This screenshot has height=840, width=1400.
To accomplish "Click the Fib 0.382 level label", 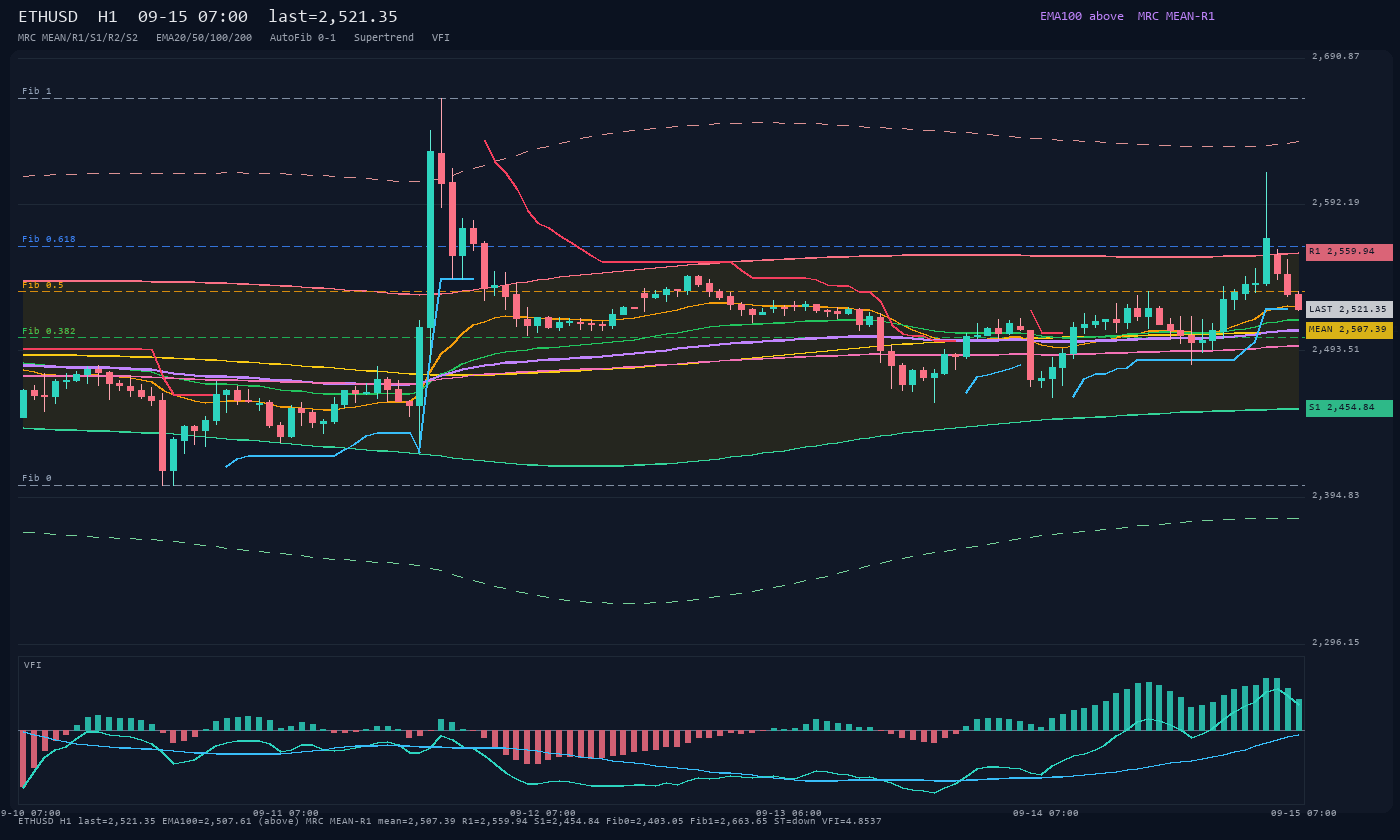I will (49, 331).
